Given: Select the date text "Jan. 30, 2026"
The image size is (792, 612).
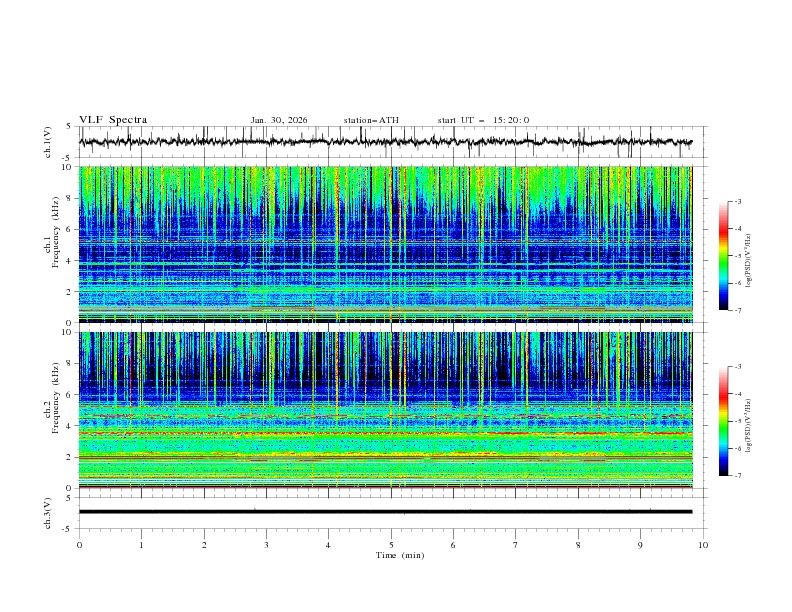Looking at the screenshot, I should 279,120.
